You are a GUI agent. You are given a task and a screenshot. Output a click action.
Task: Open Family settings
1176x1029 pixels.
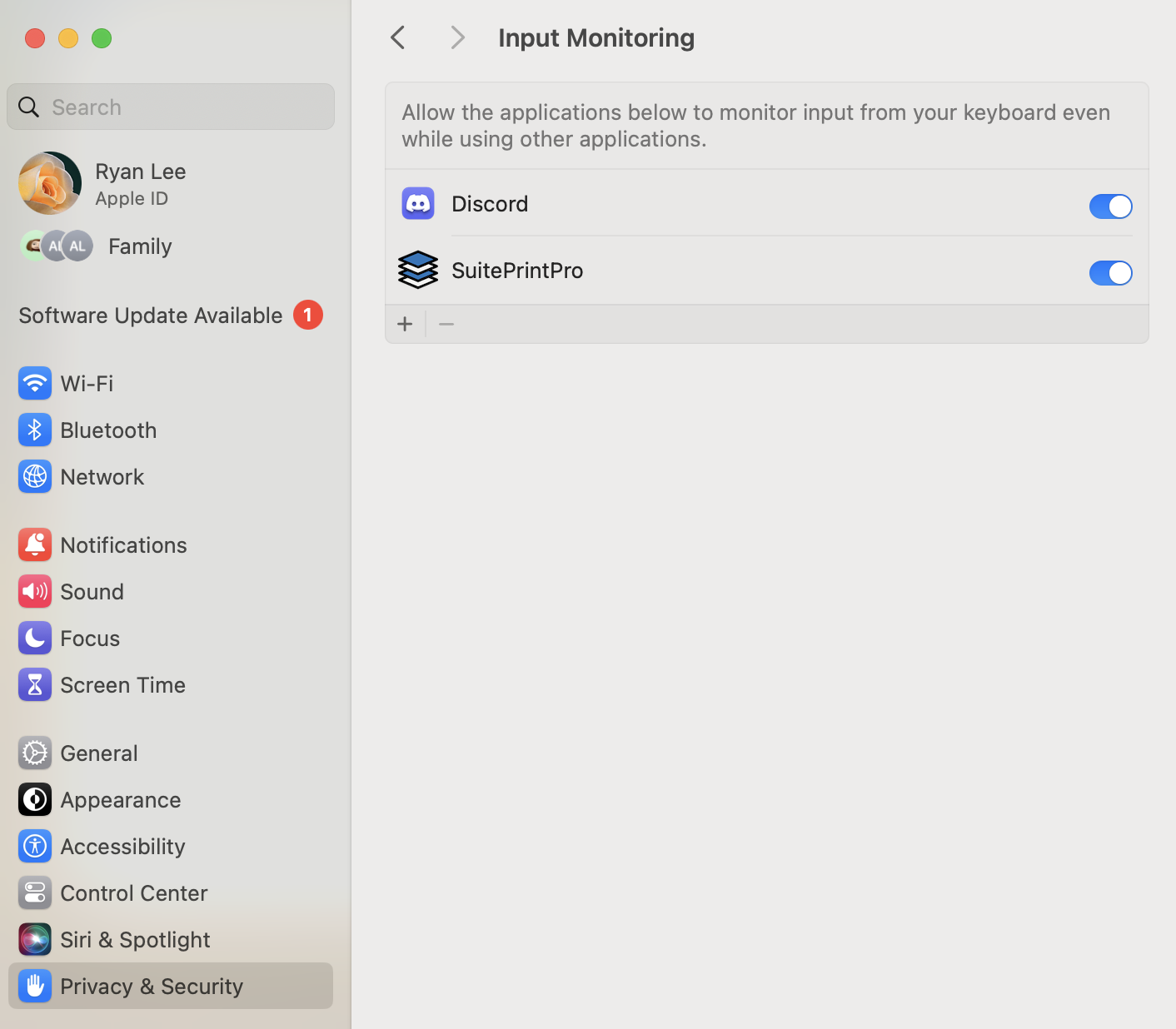point(171,246)
